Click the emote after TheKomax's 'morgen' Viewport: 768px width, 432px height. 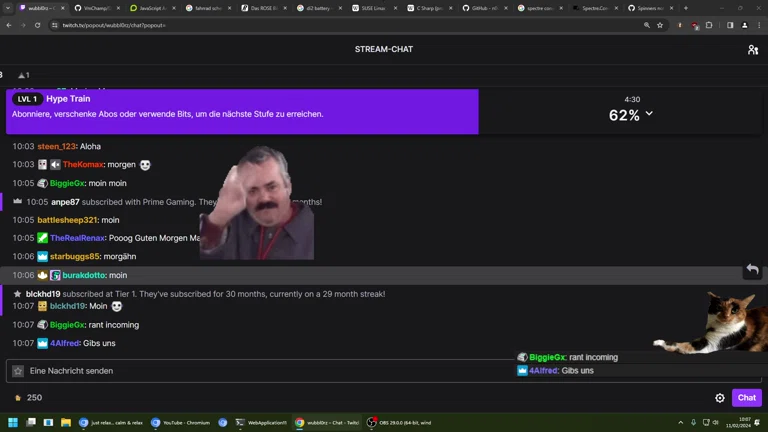(145, 165)
